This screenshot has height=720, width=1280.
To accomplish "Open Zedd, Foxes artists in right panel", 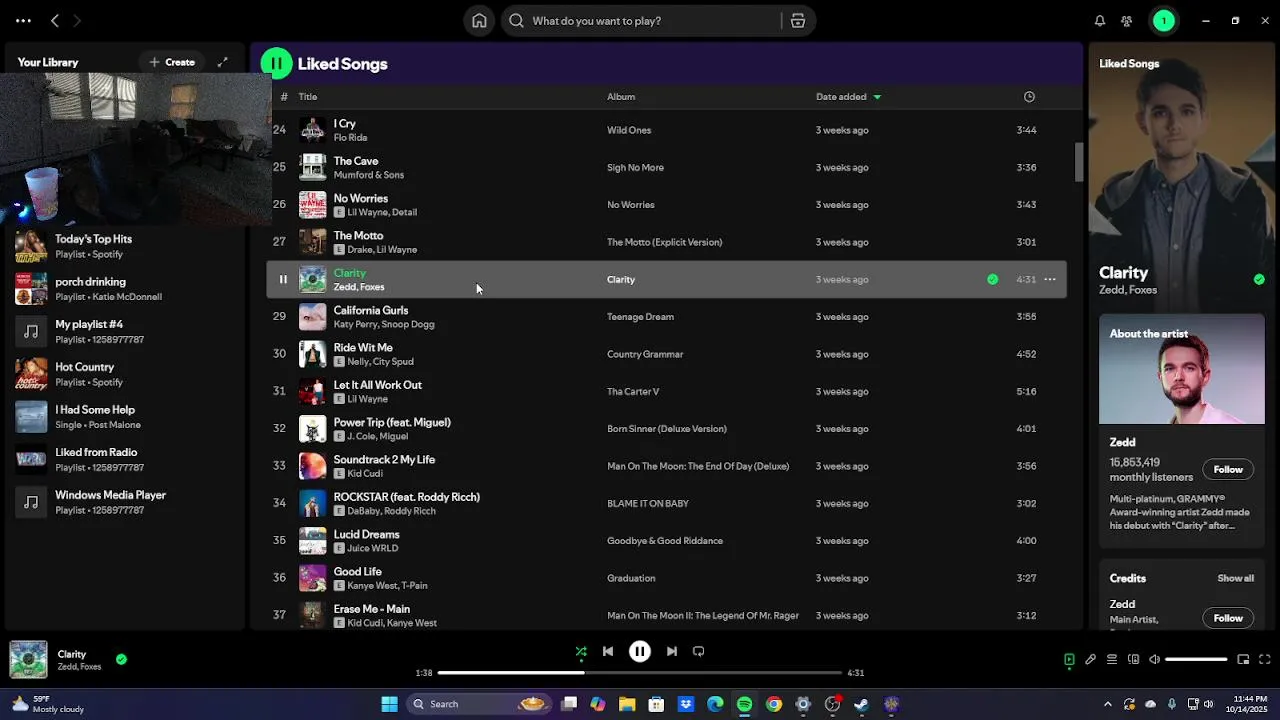I will pos(1128,290).
